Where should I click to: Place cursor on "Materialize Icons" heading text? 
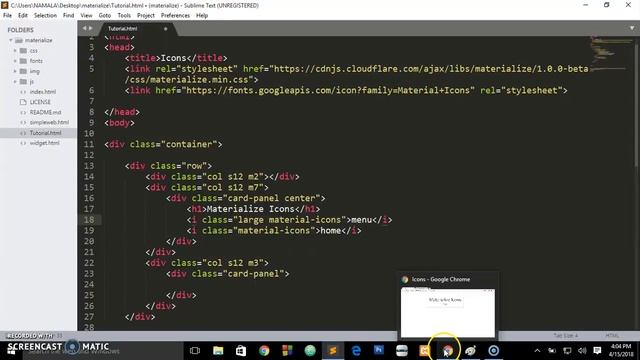pos(251,209)
